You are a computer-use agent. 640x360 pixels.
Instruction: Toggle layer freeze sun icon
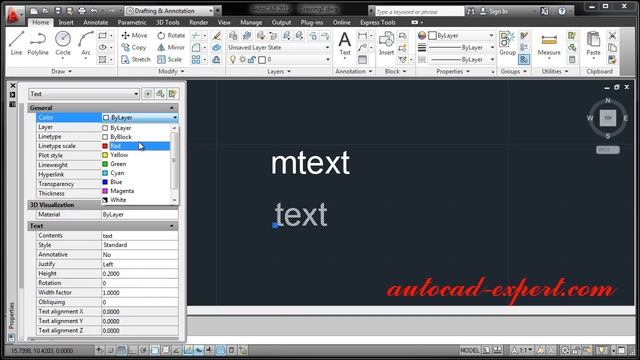point(242,60)
